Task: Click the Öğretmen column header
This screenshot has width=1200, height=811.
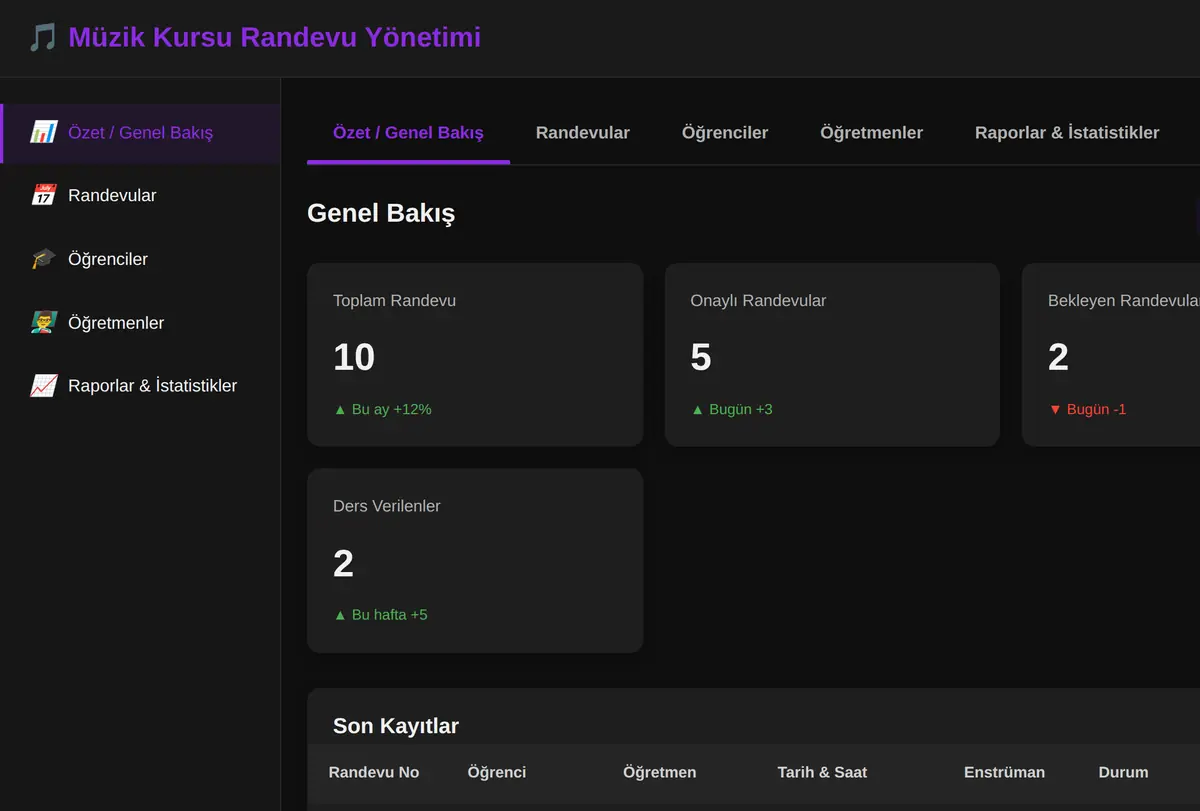Action: tap(660, 772)
